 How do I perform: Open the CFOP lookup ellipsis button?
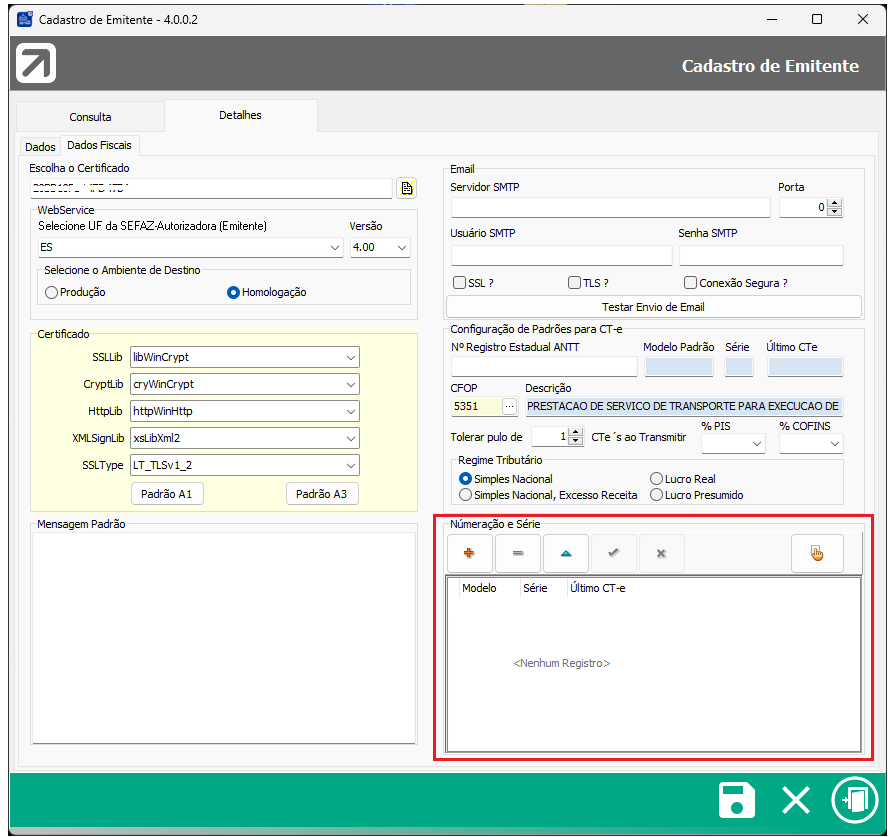tap(509, 406)
